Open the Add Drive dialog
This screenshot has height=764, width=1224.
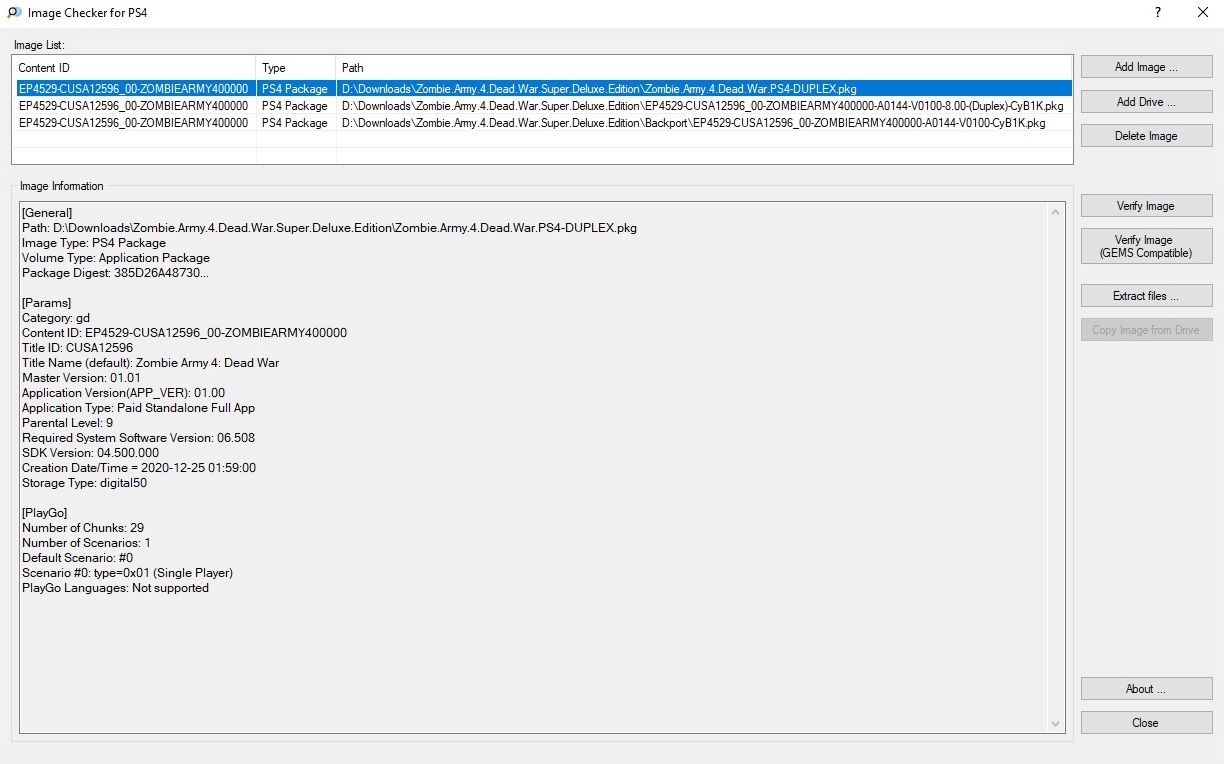pos(1146,102)
